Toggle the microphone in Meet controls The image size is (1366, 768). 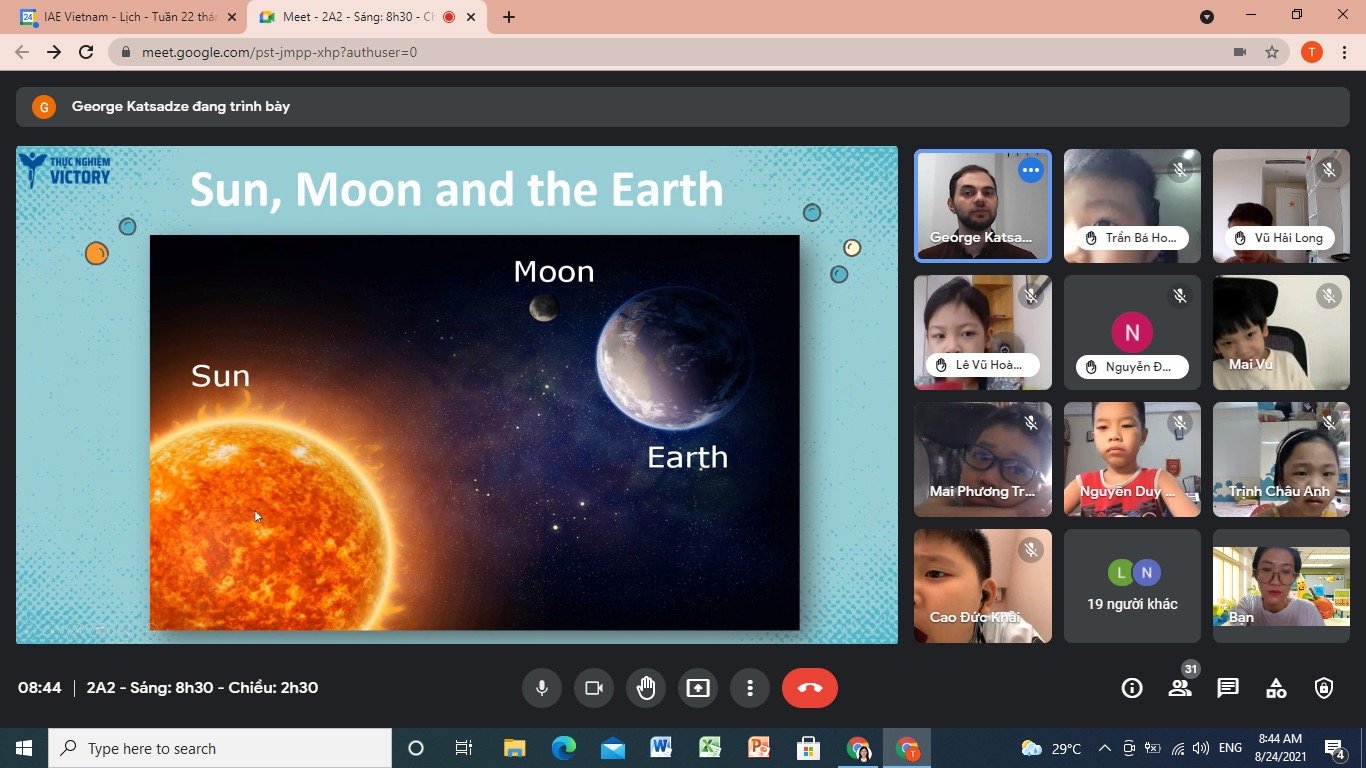click(541, 688)
